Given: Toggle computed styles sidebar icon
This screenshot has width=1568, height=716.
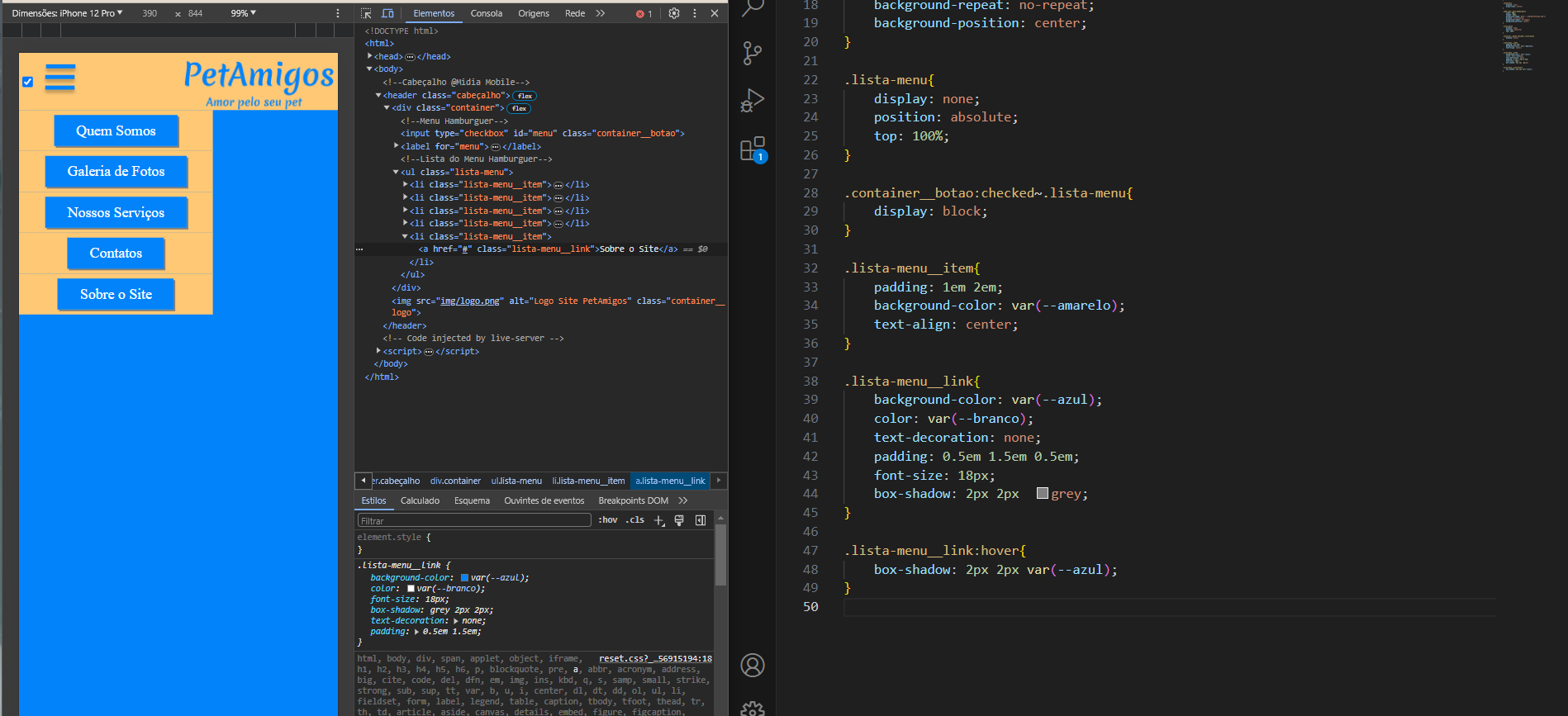Looking at the screenshot, I should [x=701, y=520].
